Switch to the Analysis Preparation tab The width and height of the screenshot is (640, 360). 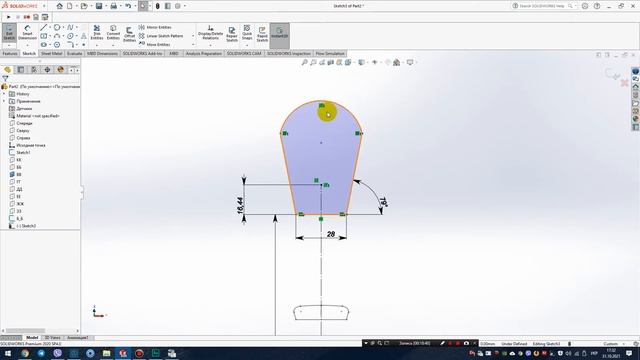point(203,53)
